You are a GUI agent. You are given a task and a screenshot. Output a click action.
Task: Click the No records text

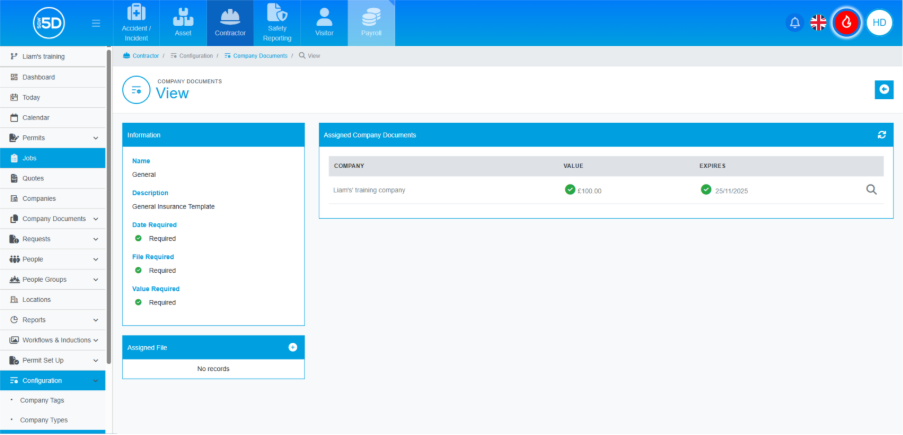tap(213, 369)
